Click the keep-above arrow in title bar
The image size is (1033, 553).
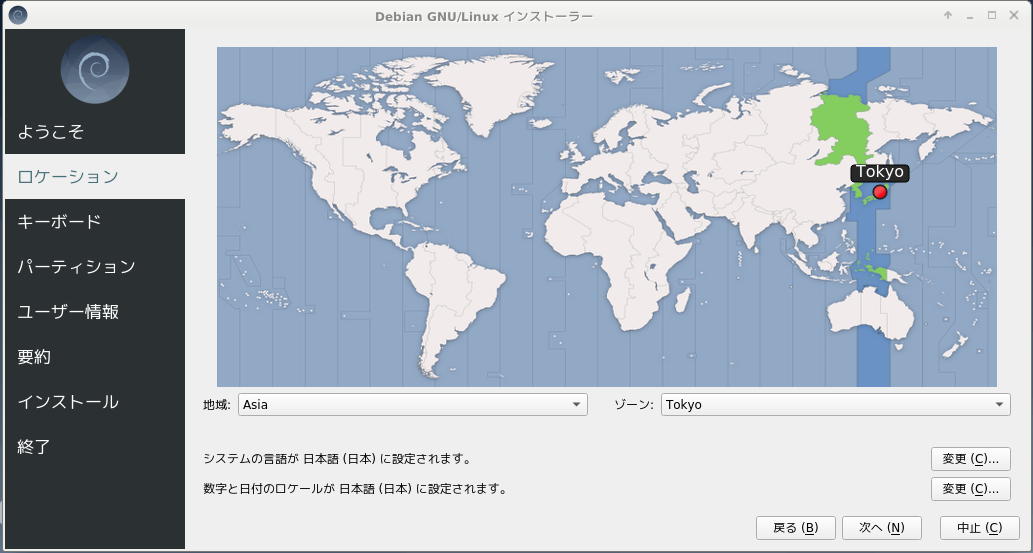click(x=948, y=16)
